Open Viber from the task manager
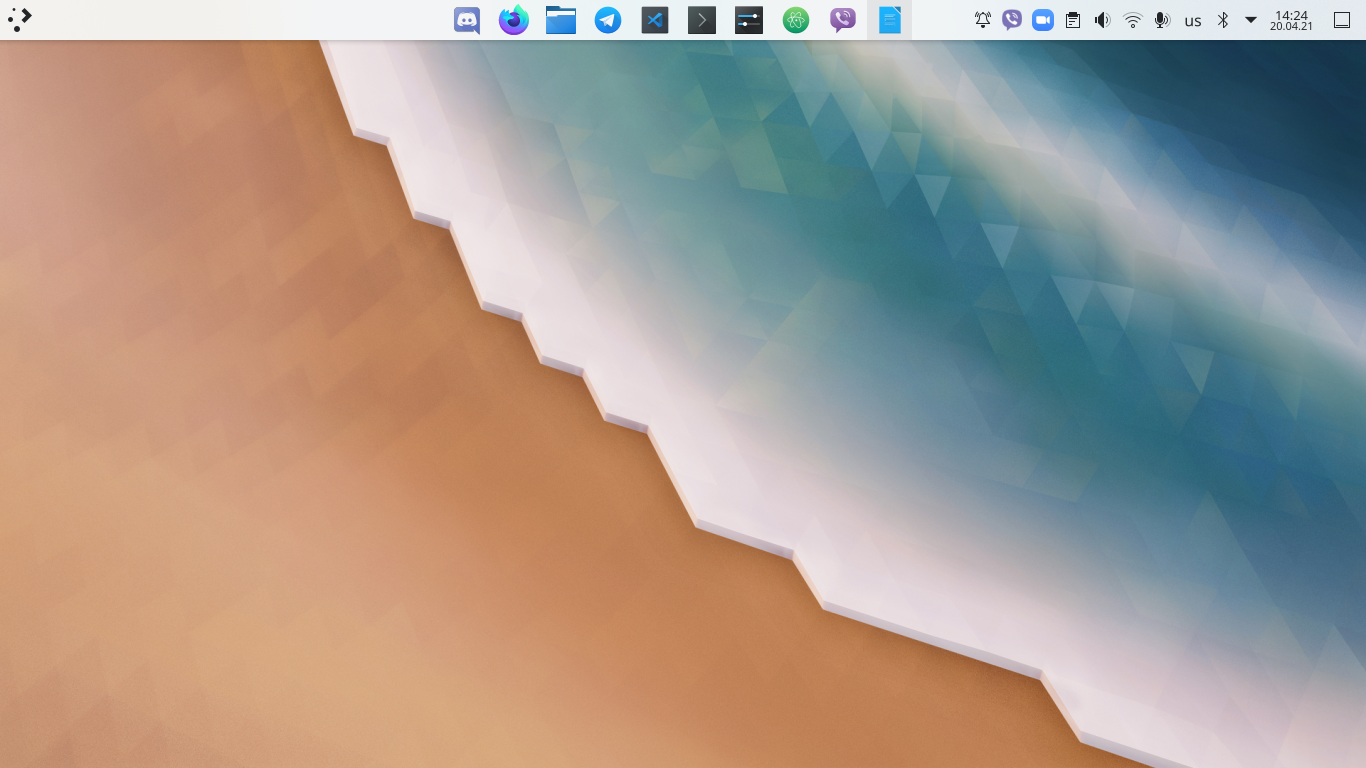The width and height of the screenshot is (1366, 768). click(x=843, y=20)
